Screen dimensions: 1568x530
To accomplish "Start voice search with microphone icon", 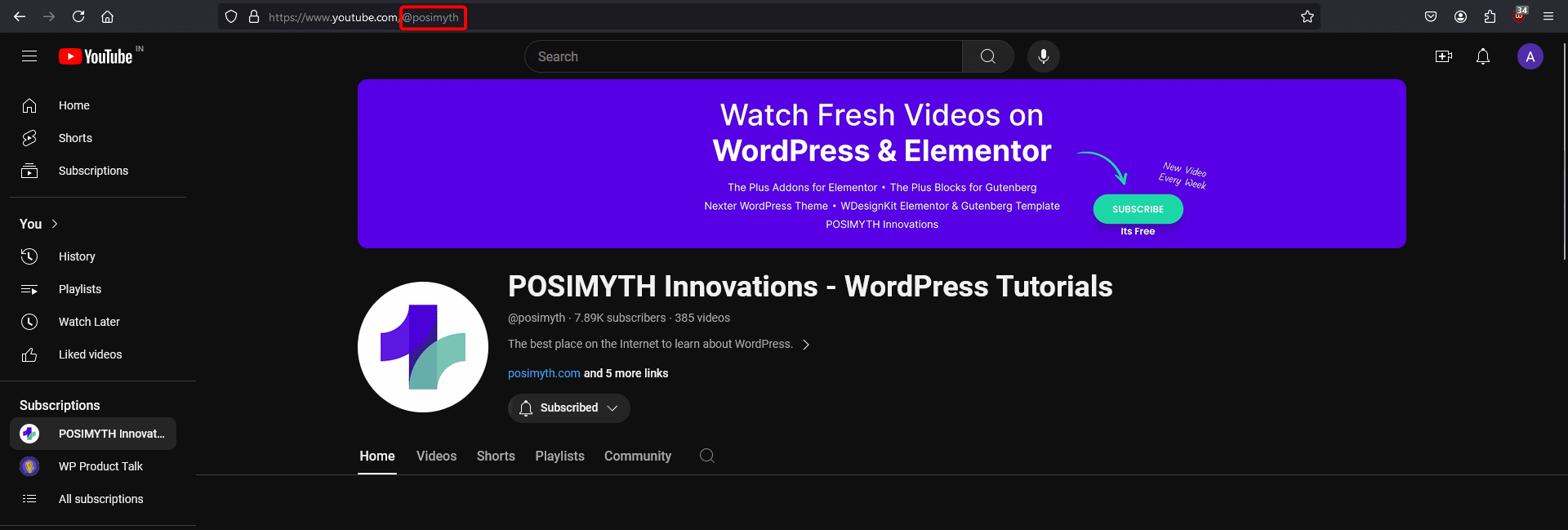I will (x=1043, y=56).
